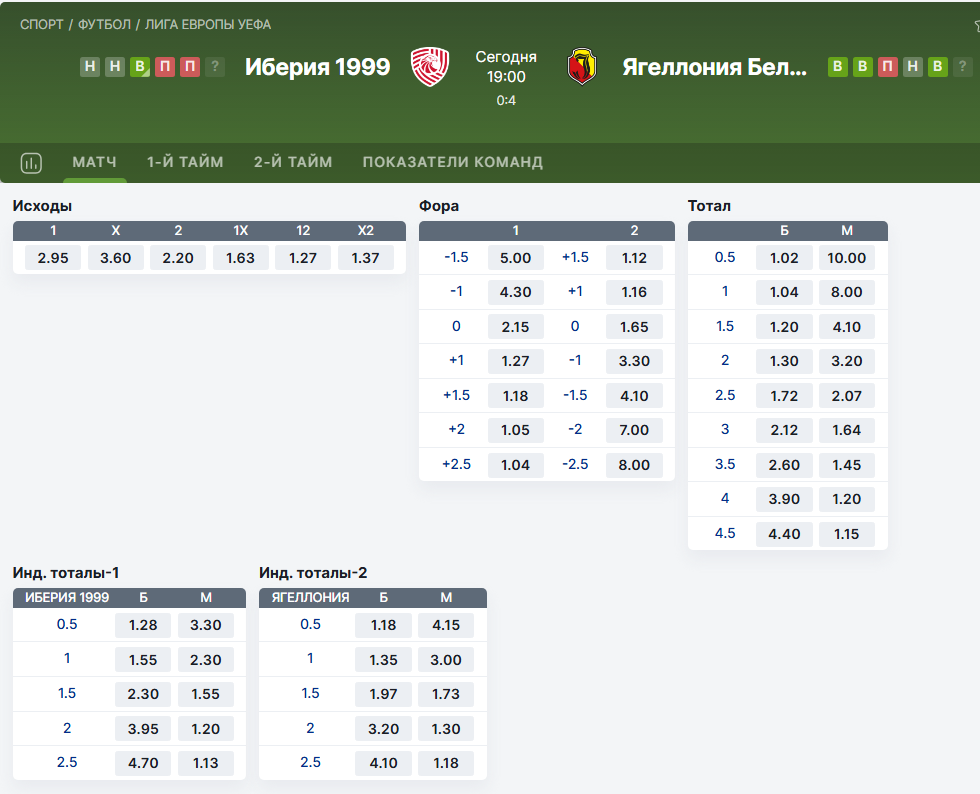Choose total 3 over odds 2.12
Screen dimensions: 980x794
[784, 430]
